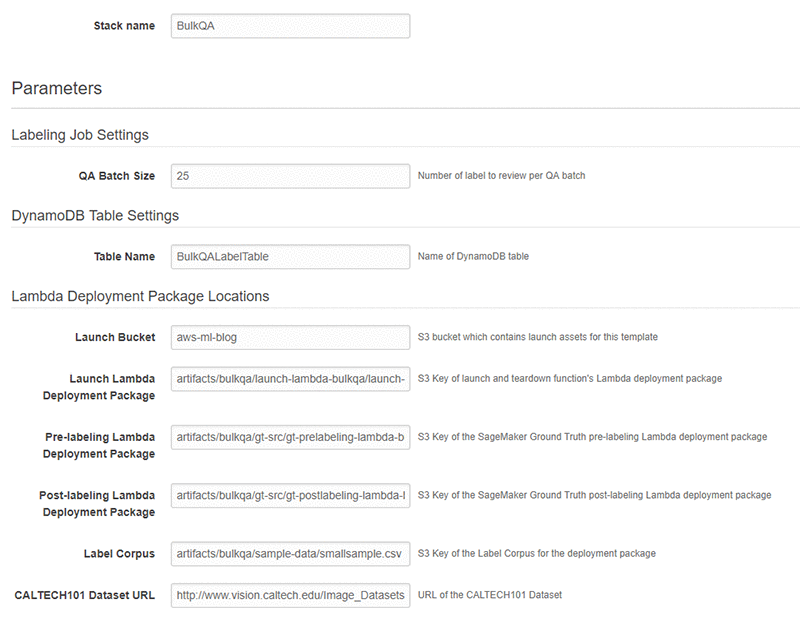Click the CALTECH101 Dataset URL label
Image resolution: width=800 pixels, height=627 pixels.
[85, 595]
